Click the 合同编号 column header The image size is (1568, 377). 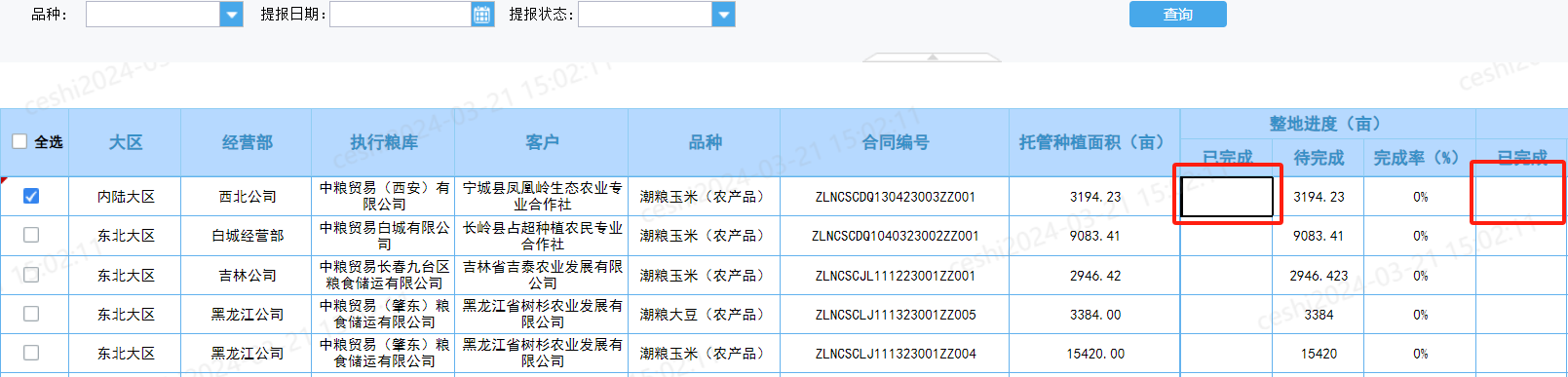click(x=895, y=142)
